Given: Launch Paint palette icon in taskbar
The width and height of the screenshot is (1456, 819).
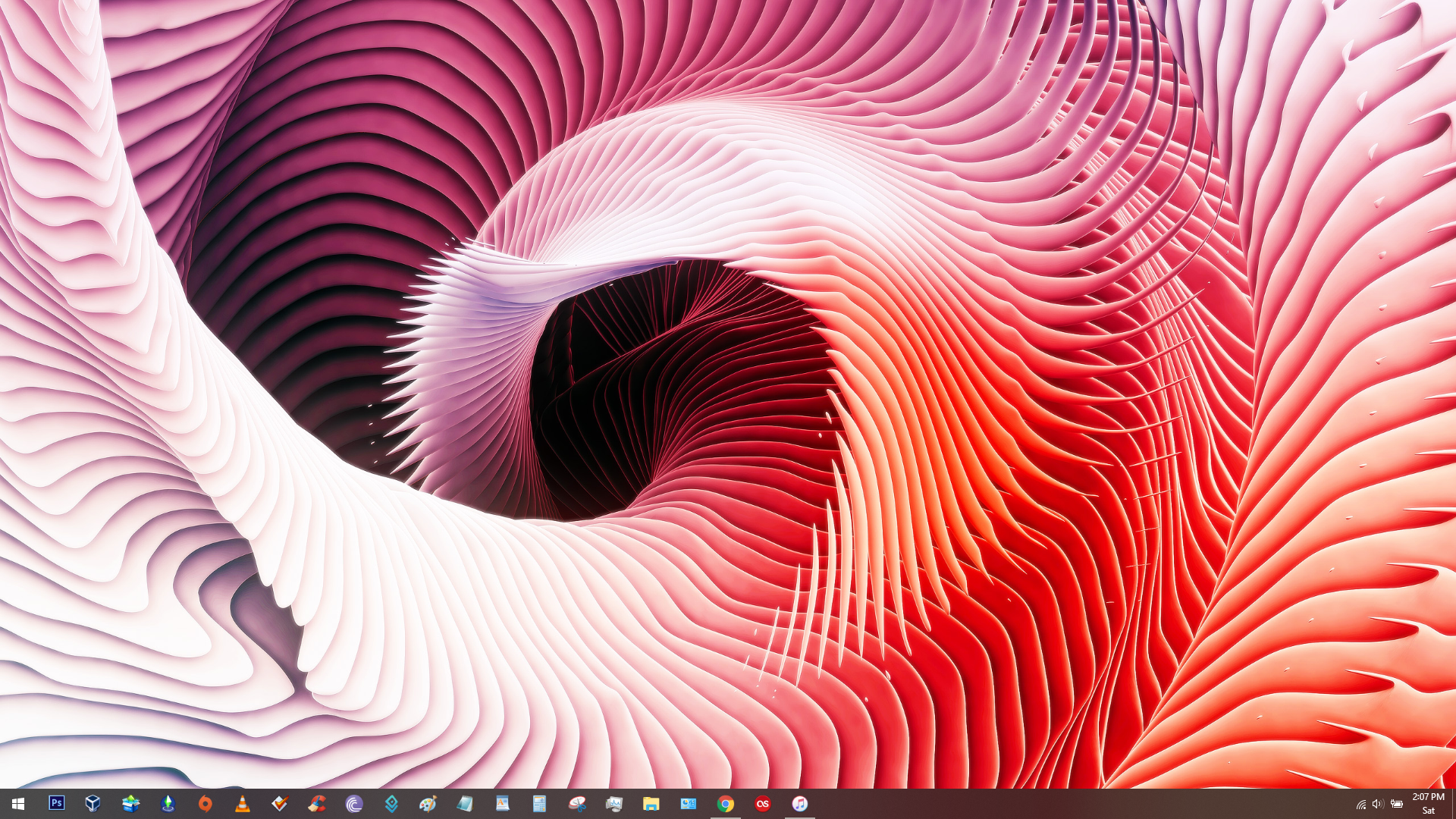Looking at the screenshot, I should point(428,803).
